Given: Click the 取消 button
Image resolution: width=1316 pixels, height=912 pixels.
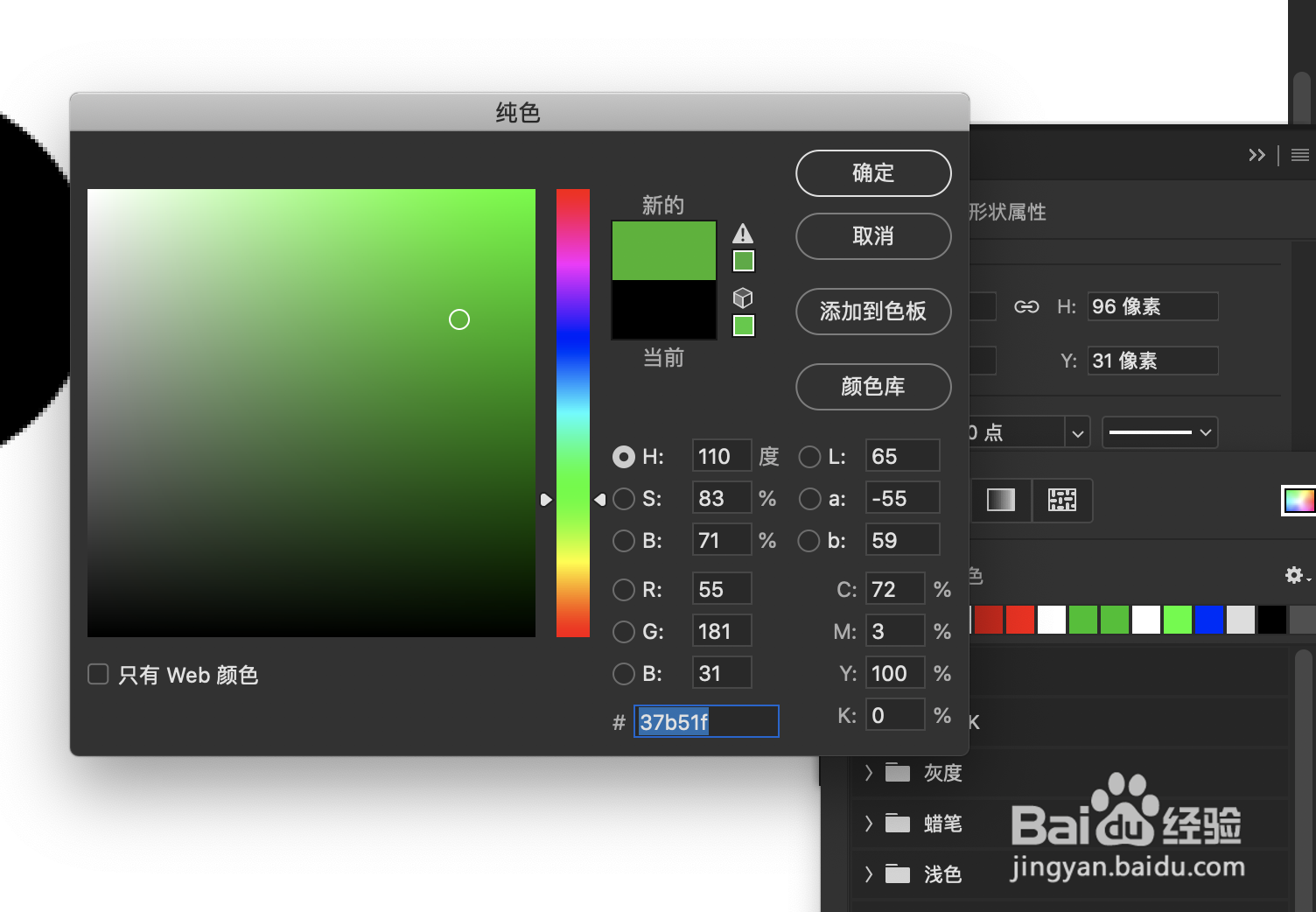Looking at the screenshot, I should pyautogui.click(x=873, y=236).
